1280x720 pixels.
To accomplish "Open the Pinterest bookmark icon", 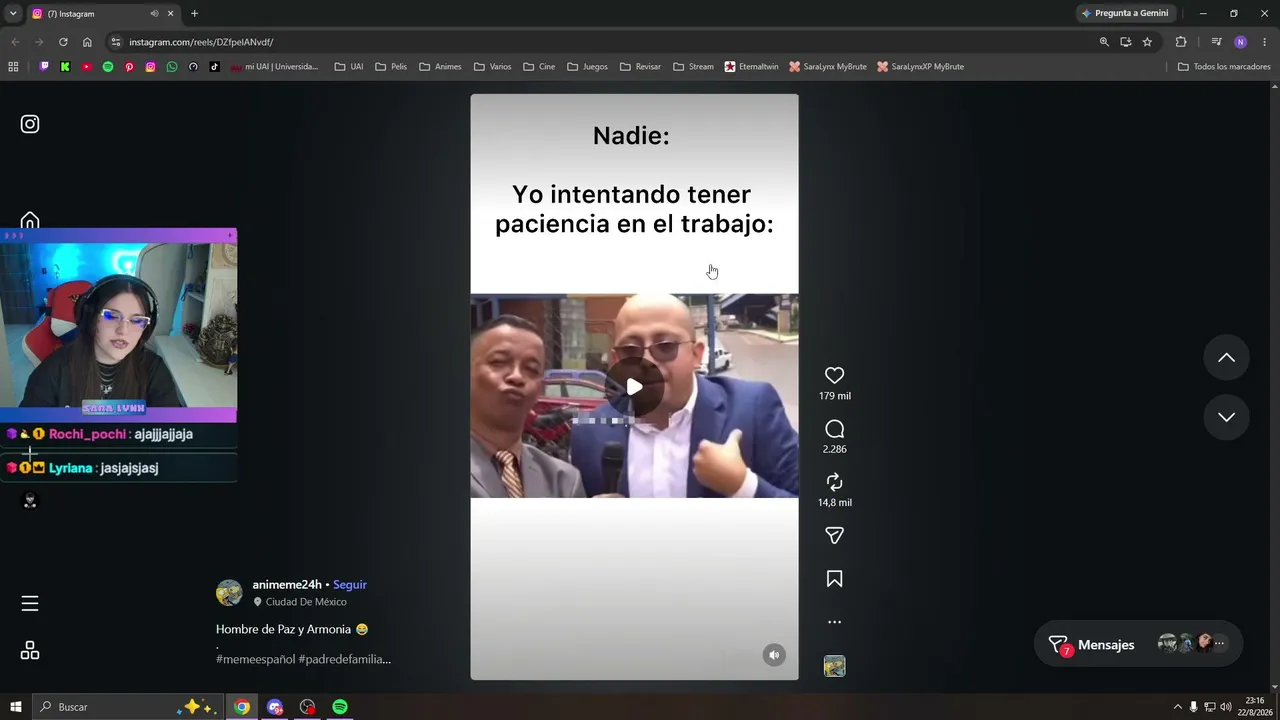I will click(x=129, y=67).
